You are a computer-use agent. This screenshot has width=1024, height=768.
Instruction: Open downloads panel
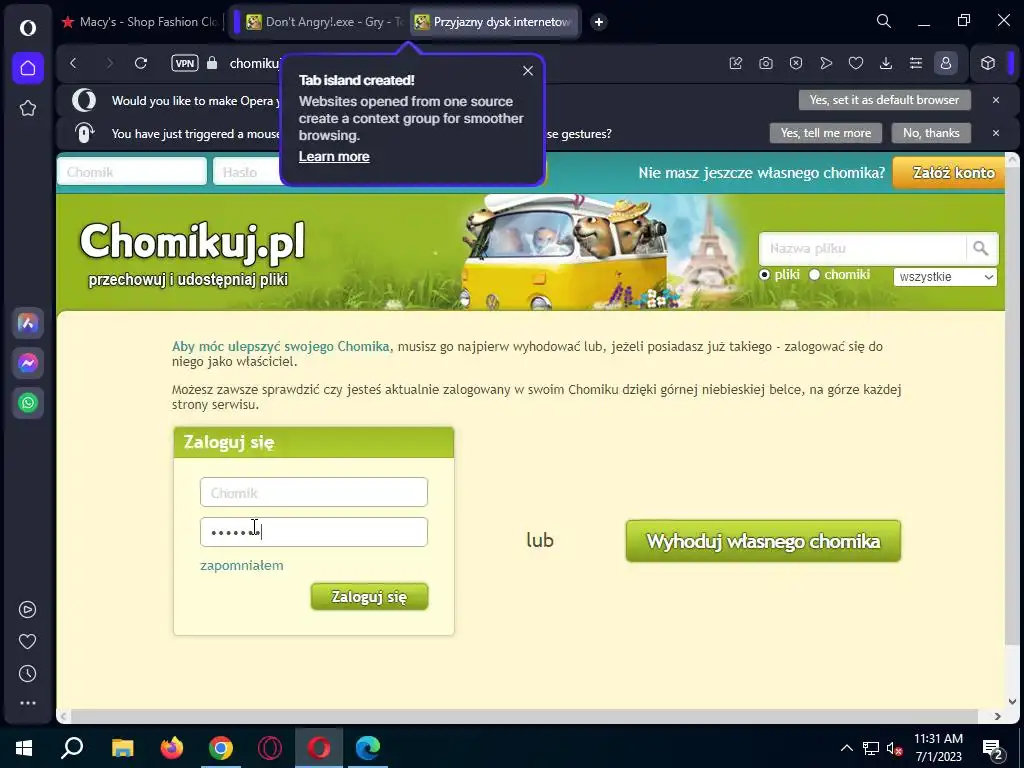886,63
